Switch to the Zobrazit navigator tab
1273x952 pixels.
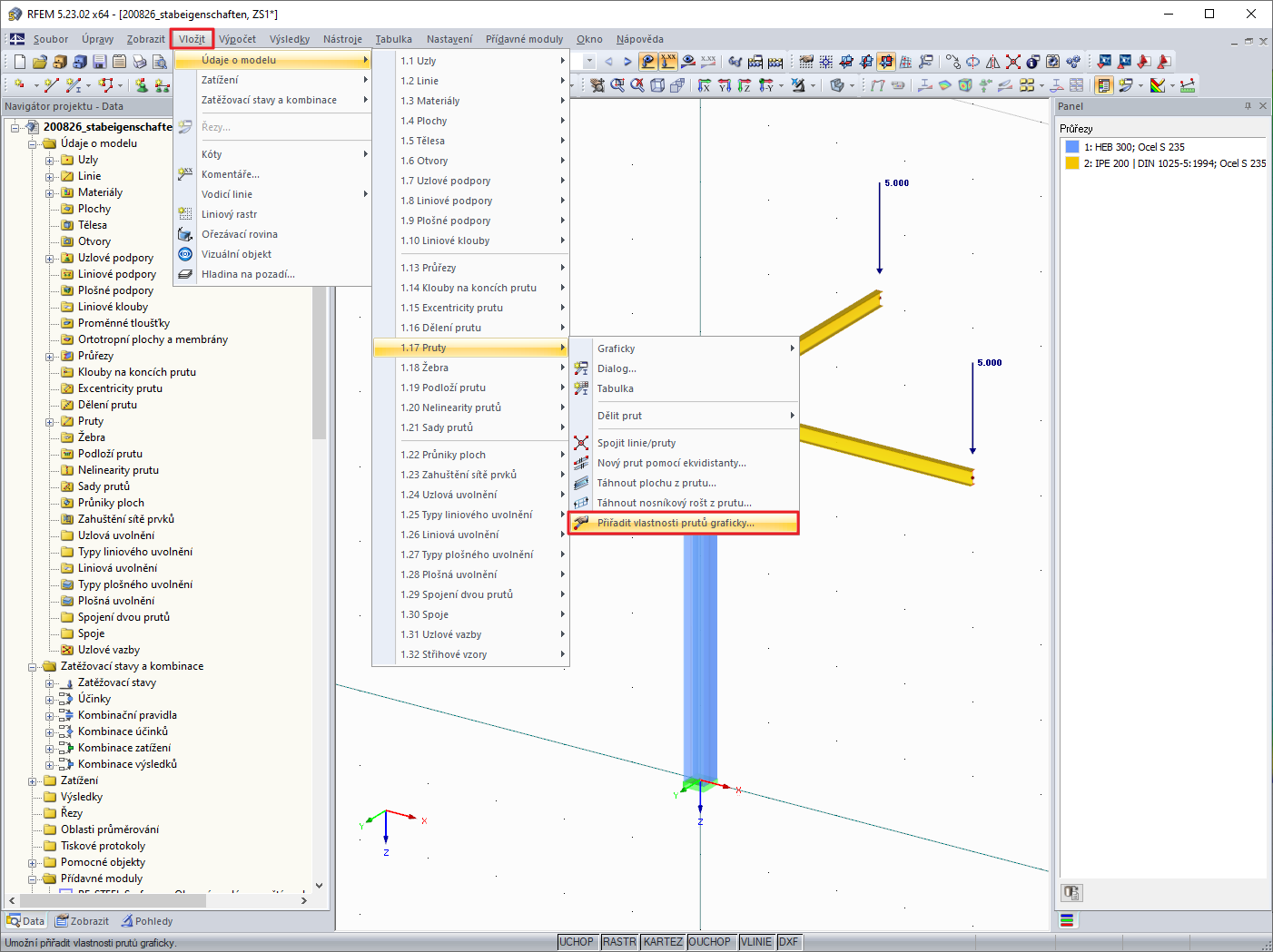(x=82, y=921)
